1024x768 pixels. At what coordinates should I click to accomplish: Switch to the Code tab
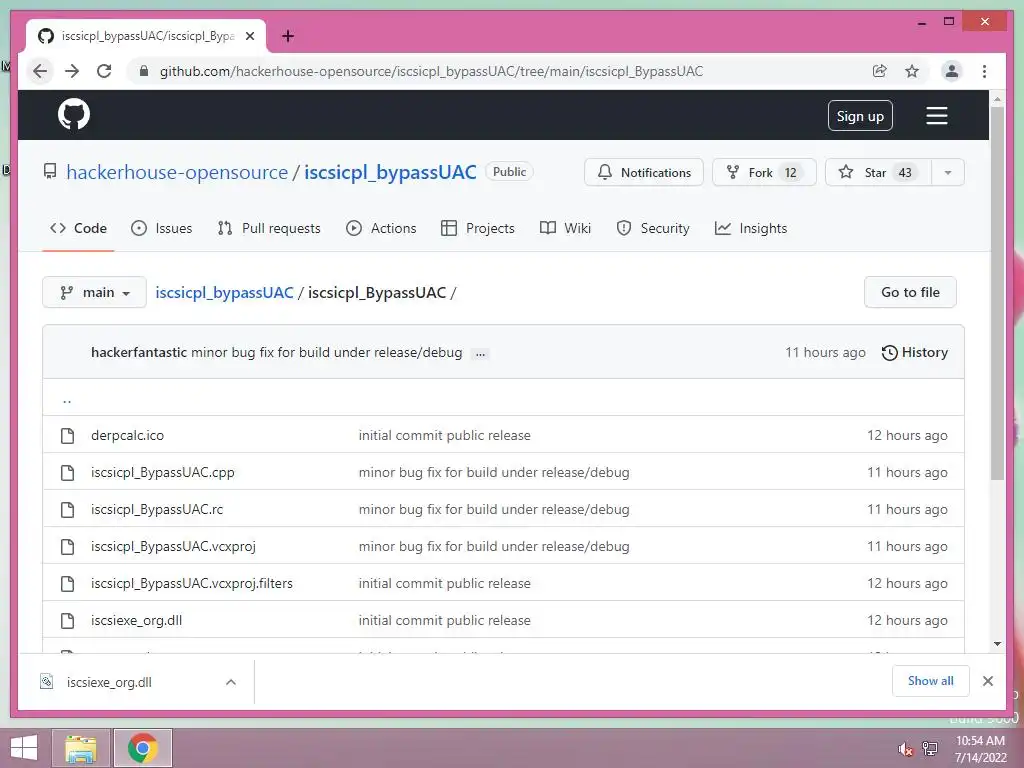coord(78,228)
